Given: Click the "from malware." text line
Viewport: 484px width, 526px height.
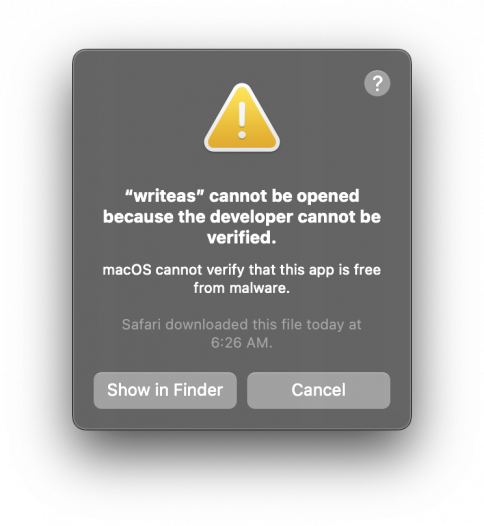Looking at the screenshot, I should (x=242, y=288).
